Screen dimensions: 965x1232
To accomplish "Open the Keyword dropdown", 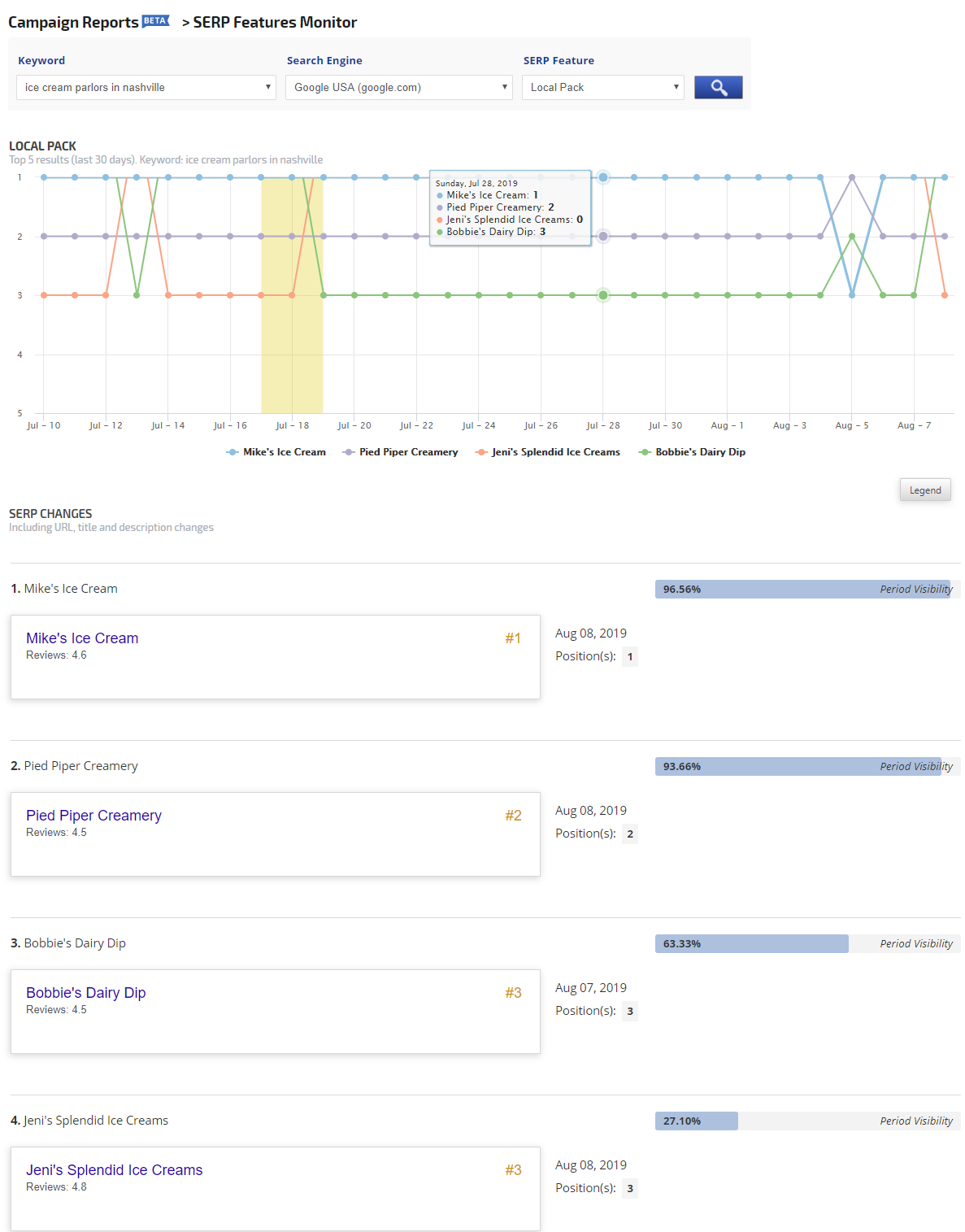I will click(x=146, y=87).
